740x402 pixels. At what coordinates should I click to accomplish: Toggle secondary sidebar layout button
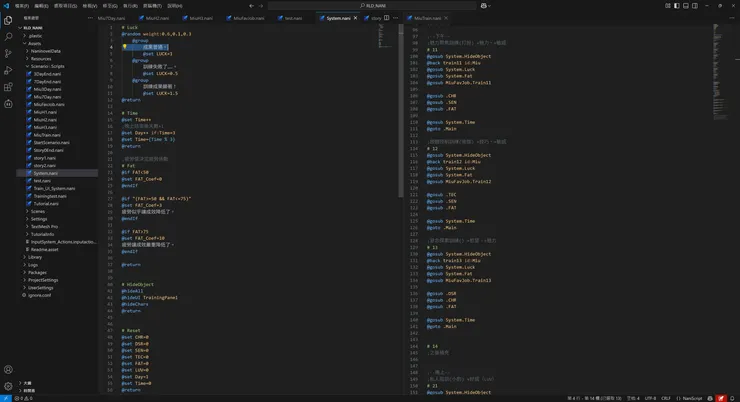click(x=695, y=5)
